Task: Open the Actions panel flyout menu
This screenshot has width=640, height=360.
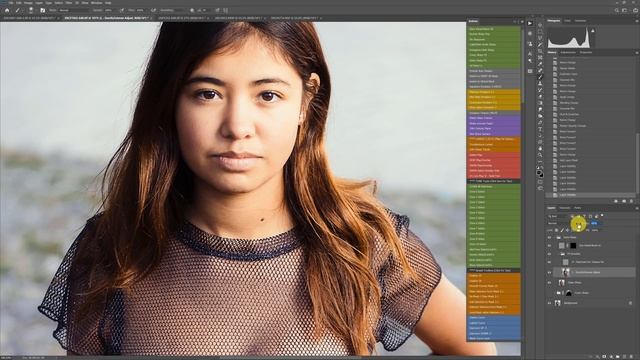Action: click(522, 21)
